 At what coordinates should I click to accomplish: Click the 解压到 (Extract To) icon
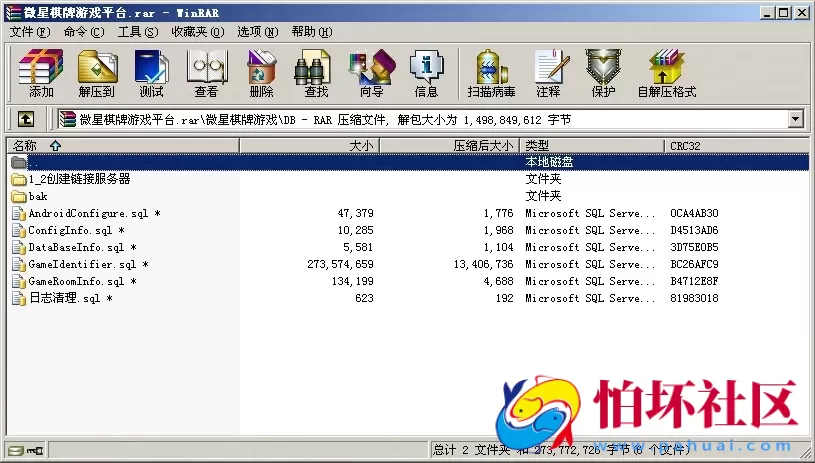(x=97, y=73)
